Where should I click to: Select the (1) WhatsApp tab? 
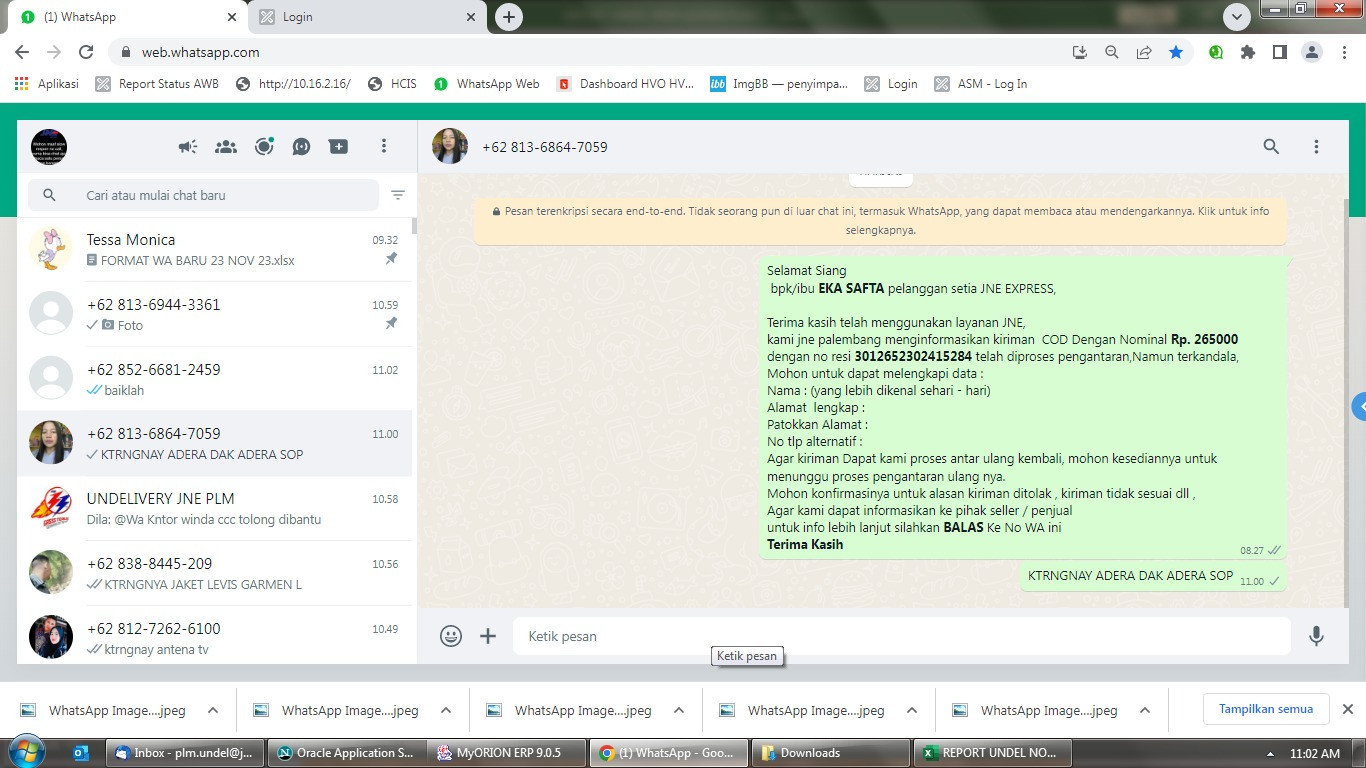130,17
